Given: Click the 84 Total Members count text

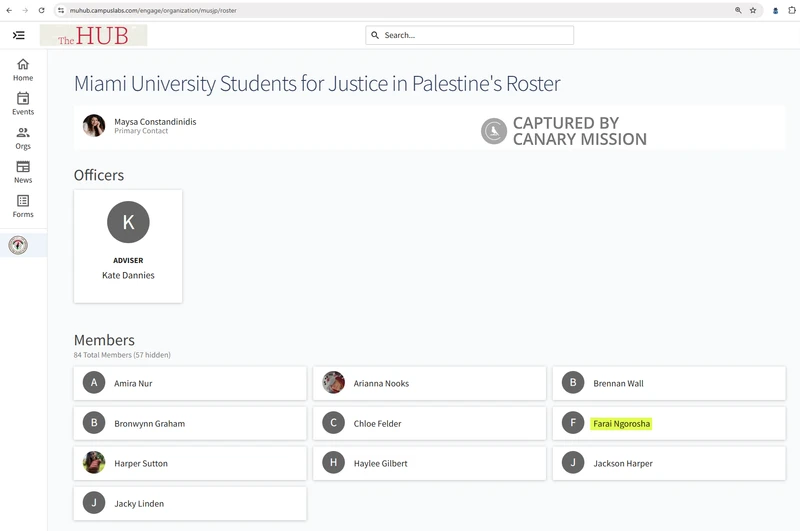Looking at the screenshot, I should click(x=122, y=355).
